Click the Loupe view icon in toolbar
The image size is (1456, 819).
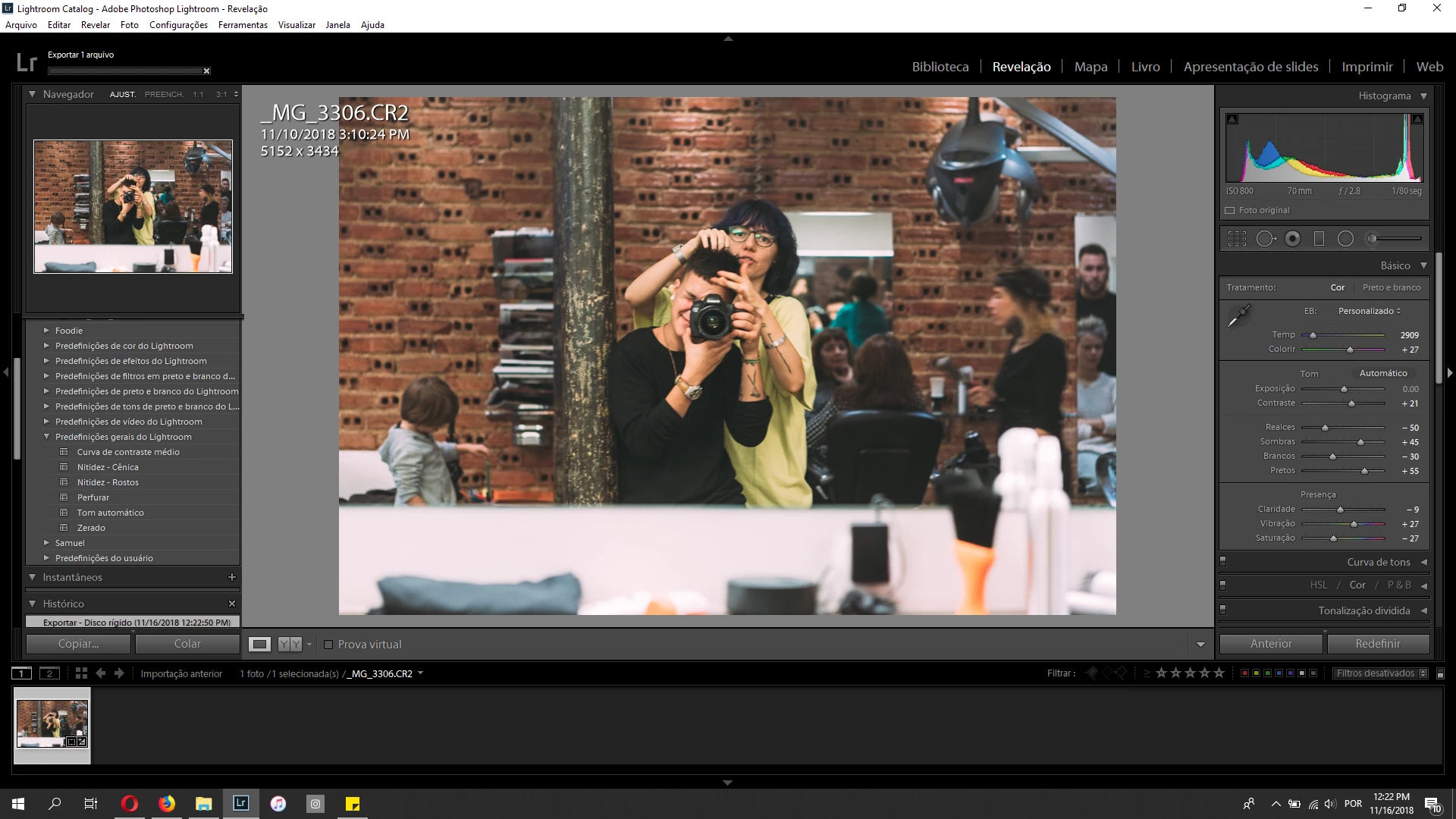(259, 644)
